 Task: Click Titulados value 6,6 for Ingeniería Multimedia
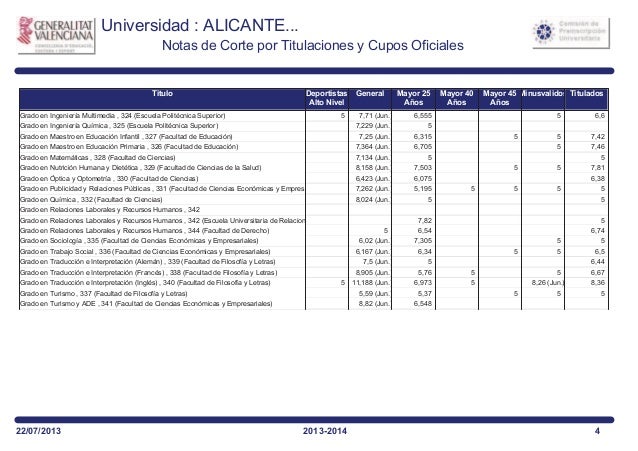600,116
